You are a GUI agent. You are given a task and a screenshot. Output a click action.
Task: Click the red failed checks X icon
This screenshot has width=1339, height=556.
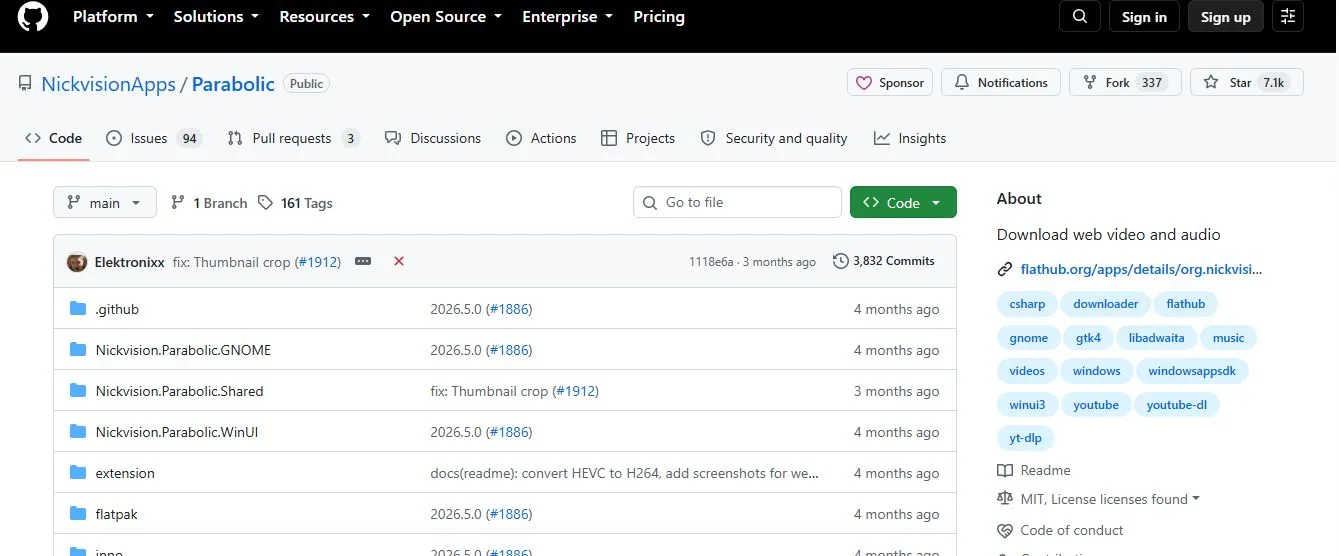399,261
